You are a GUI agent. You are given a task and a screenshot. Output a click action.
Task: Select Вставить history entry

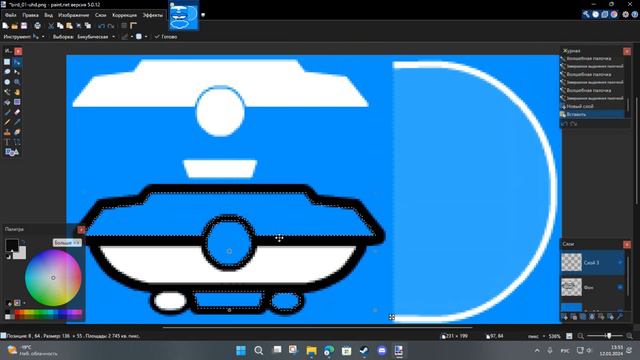(x=592, y=114)
